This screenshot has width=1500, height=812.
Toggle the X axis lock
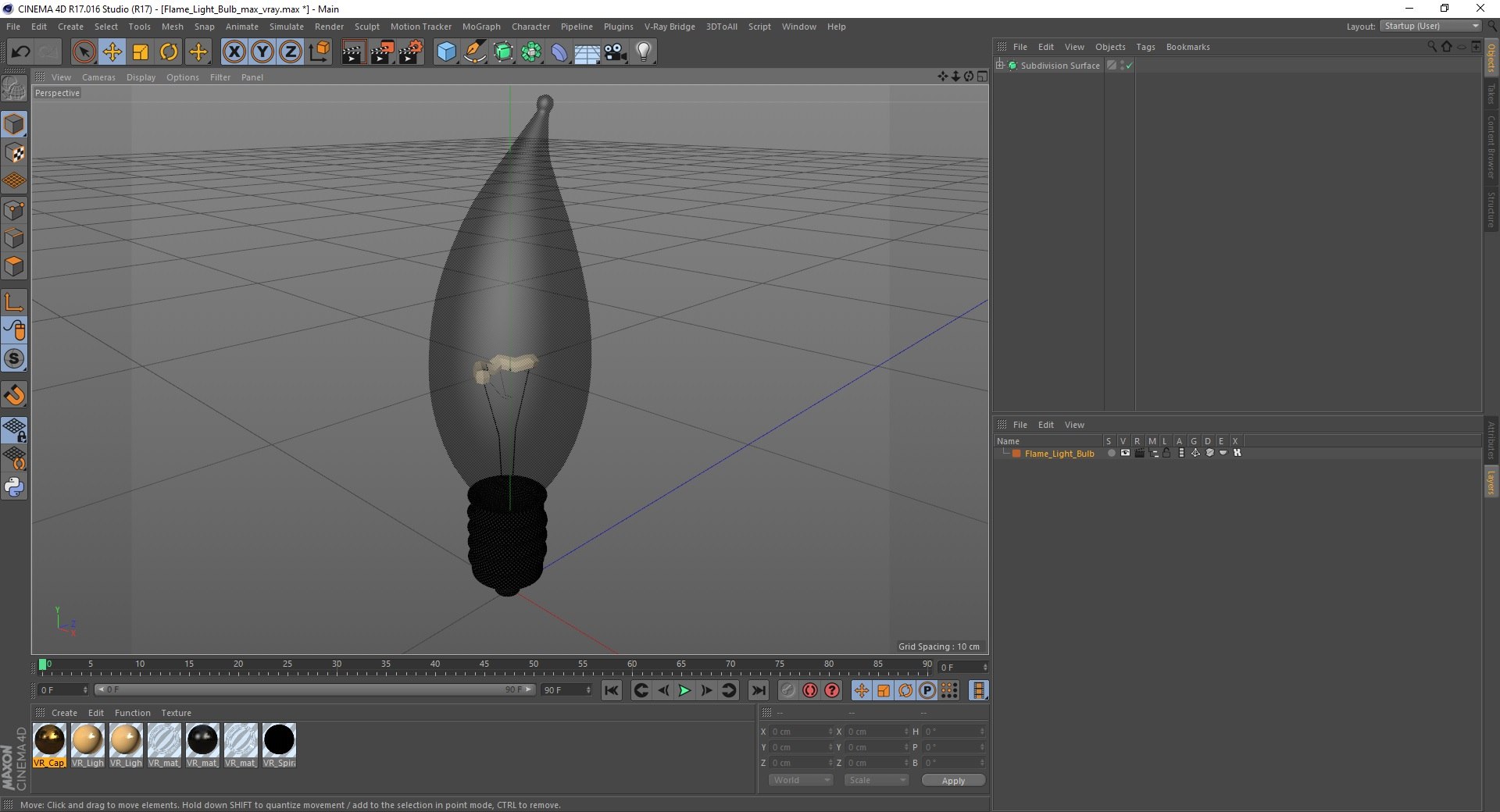coord(234,52)
